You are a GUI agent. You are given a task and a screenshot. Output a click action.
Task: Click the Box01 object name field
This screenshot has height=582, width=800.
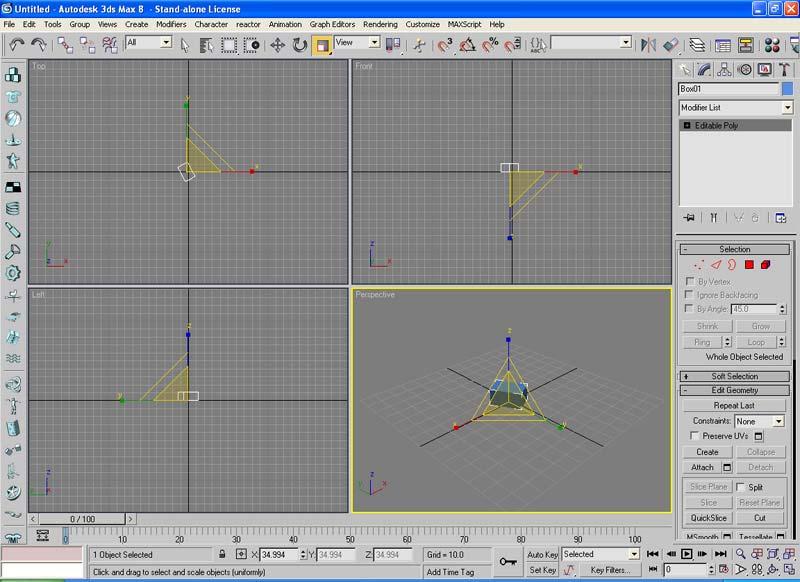tap(729, 89)
